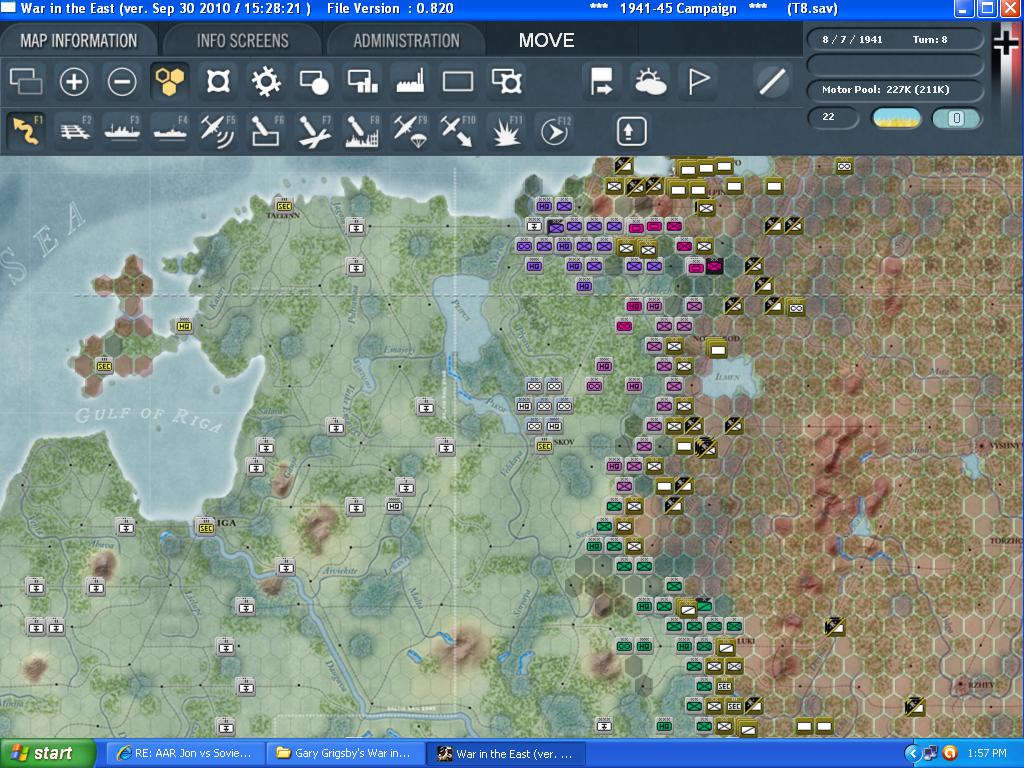Select F4 amphibious transport mode
The image size is (1024, 768).
tap(170, 130)
